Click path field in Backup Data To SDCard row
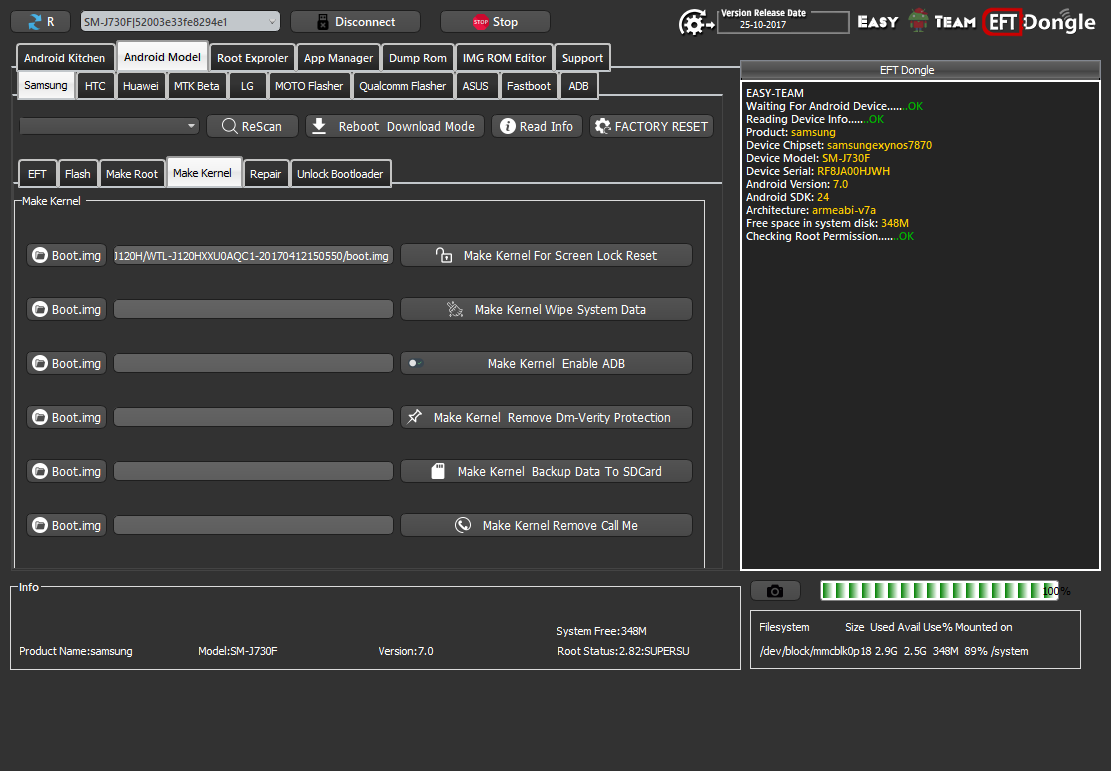The width and height of the screenshot is (1111, 771). tap(254, 471)
